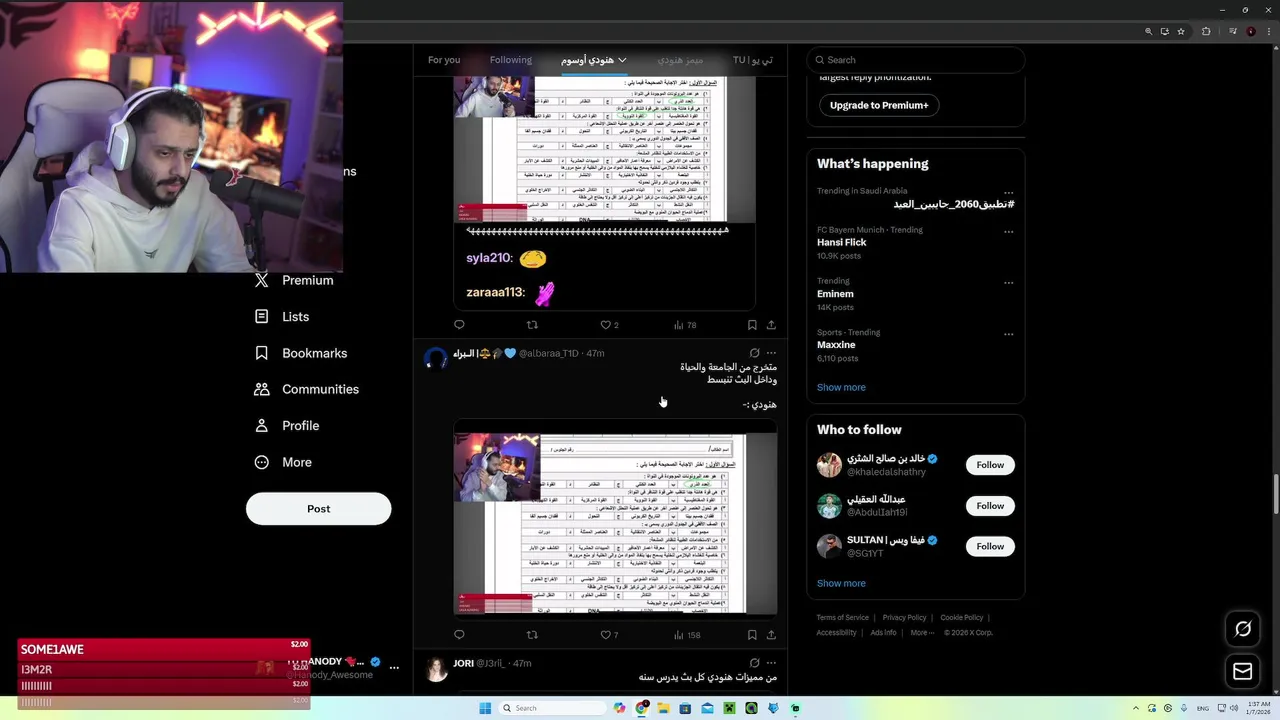
Task: Open options for Eminem trend
Action: pos(1008,282)
